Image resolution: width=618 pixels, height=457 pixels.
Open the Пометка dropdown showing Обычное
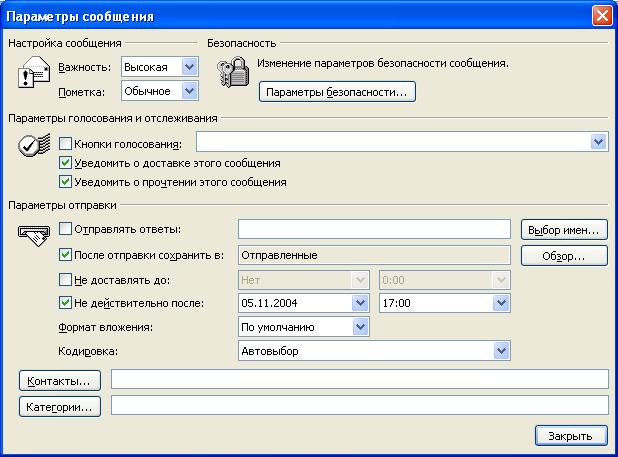click(x=160, y=91)
